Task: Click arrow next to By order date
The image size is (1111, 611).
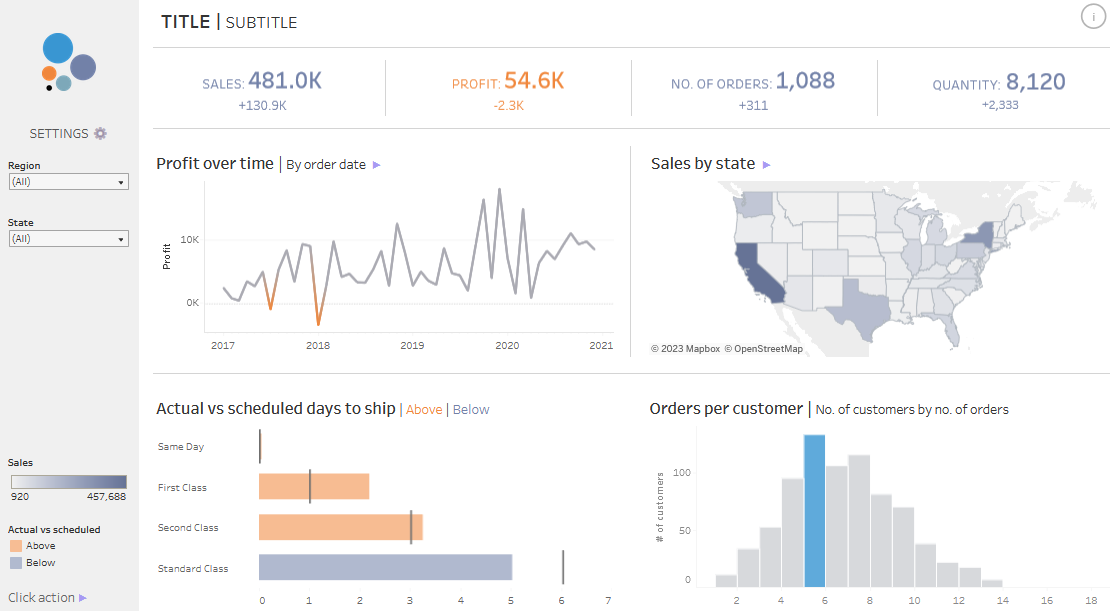Action: (x=377, y=165)
